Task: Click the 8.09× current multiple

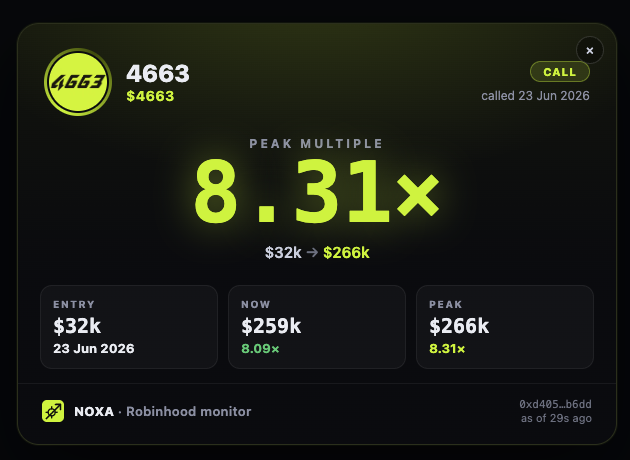Action: pyautogui.click(x=260, y=348)
